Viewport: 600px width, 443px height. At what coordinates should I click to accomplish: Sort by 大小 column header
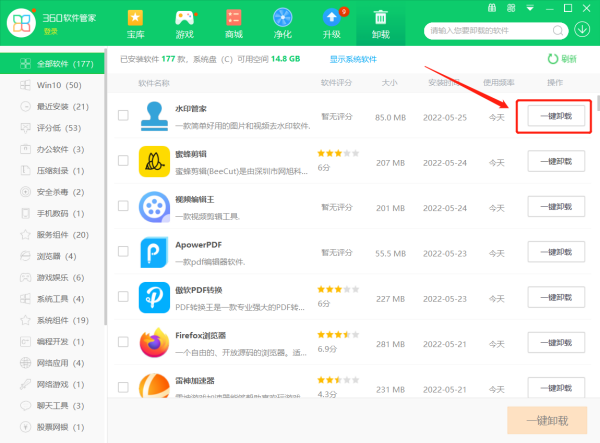click(389, 83)
